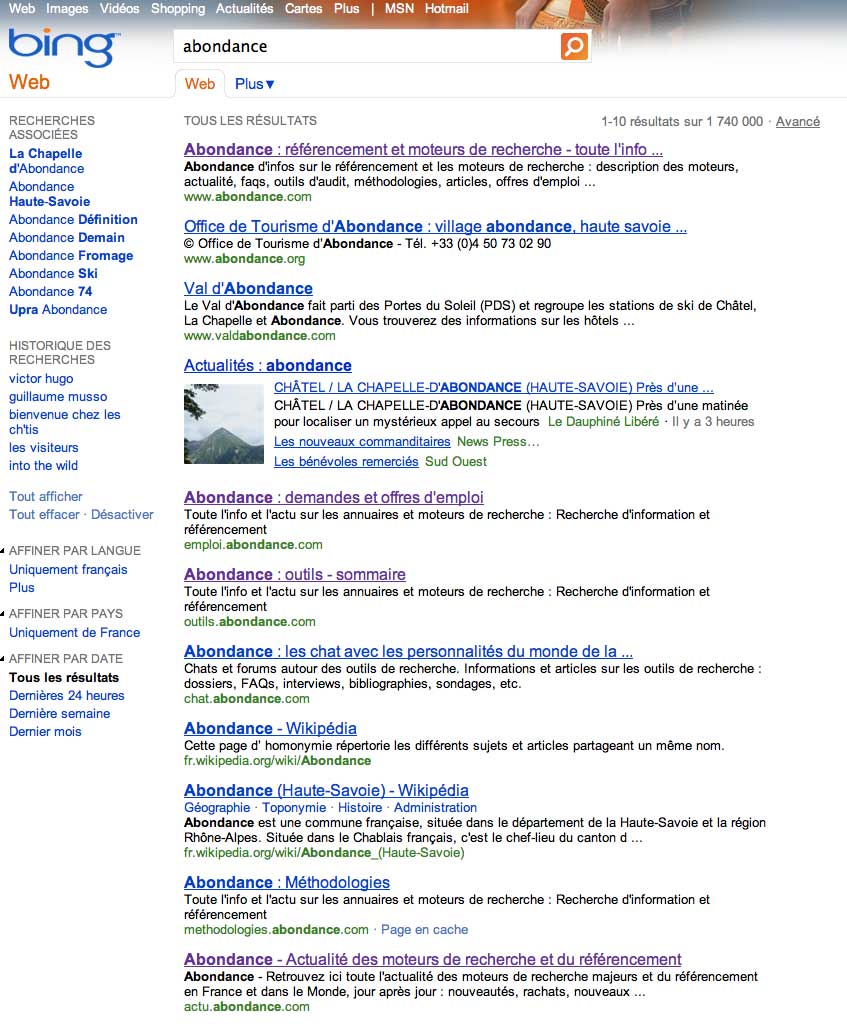Search related Abondance Ski

(53, 274)
